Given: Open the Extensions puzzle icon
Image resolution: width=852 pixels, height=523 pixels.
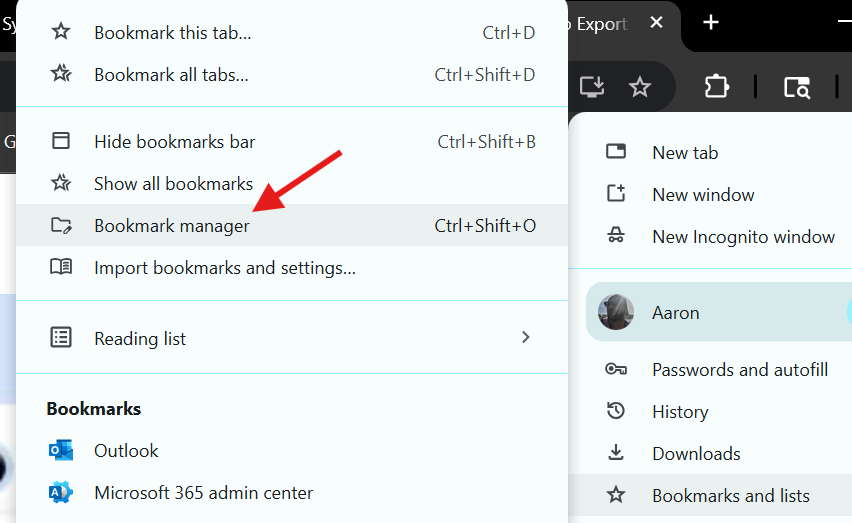Looking at the screenshot, I should tap(716, 87).
